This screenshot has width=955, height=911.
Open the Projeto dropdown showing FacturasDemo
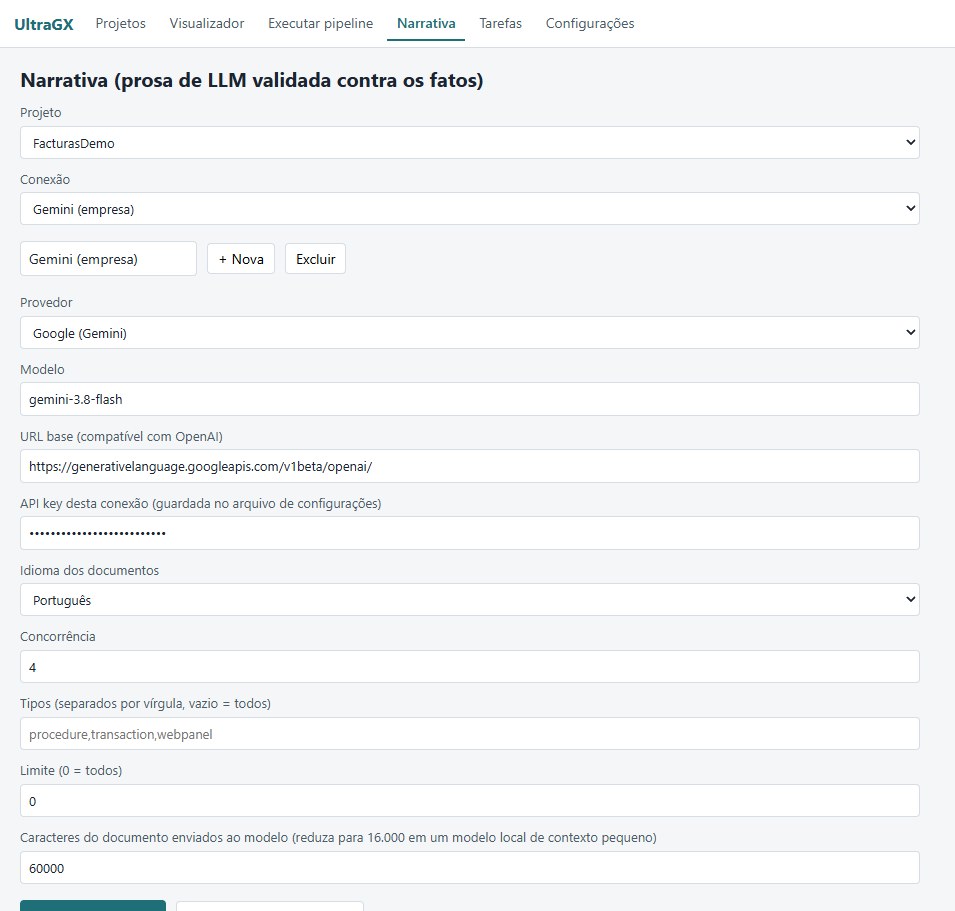click(x=470, y=142)
